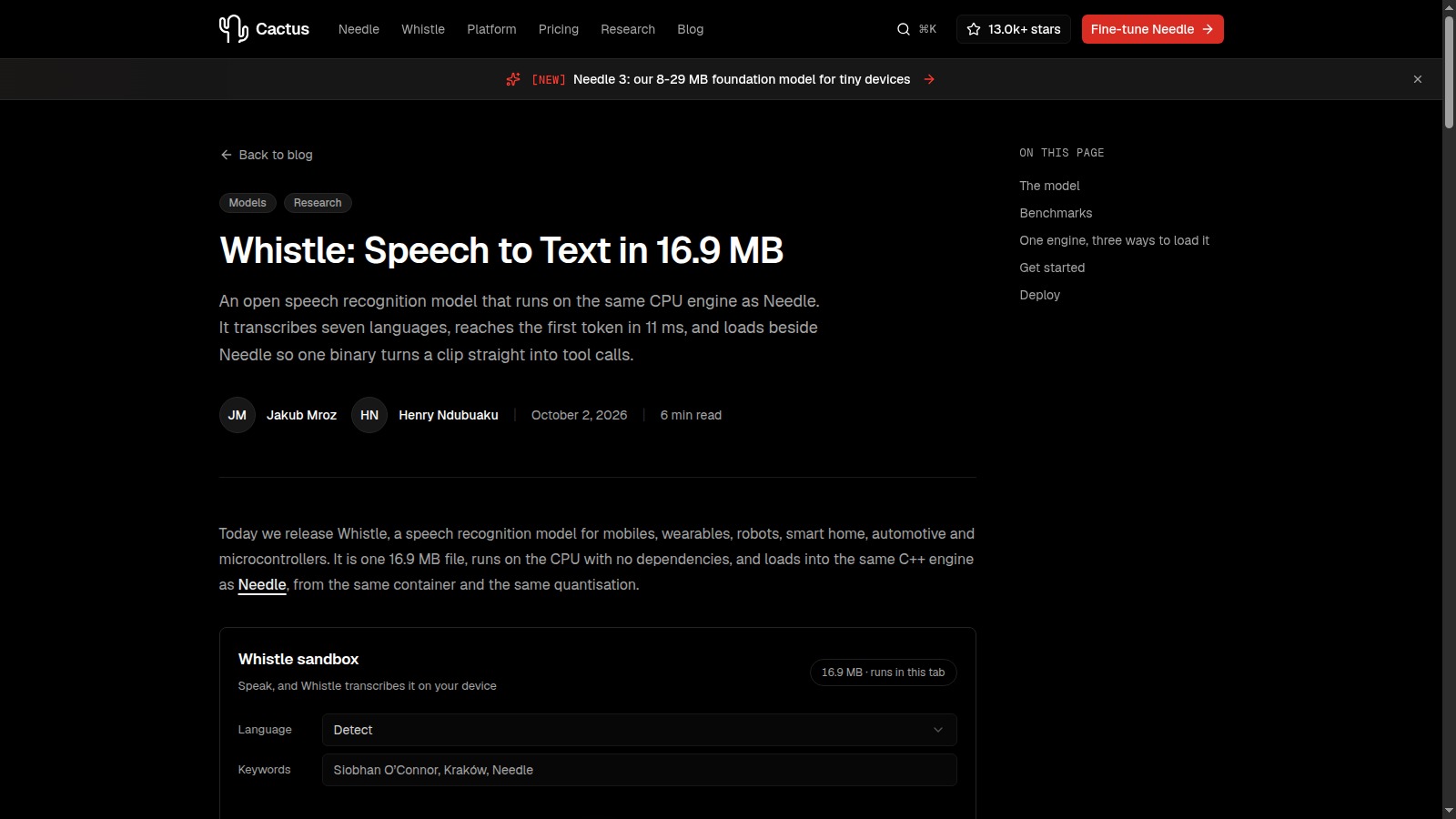Click the Fine-tune Needle button
Viewport: 1456px width, 819px height.
[1152, 29]
